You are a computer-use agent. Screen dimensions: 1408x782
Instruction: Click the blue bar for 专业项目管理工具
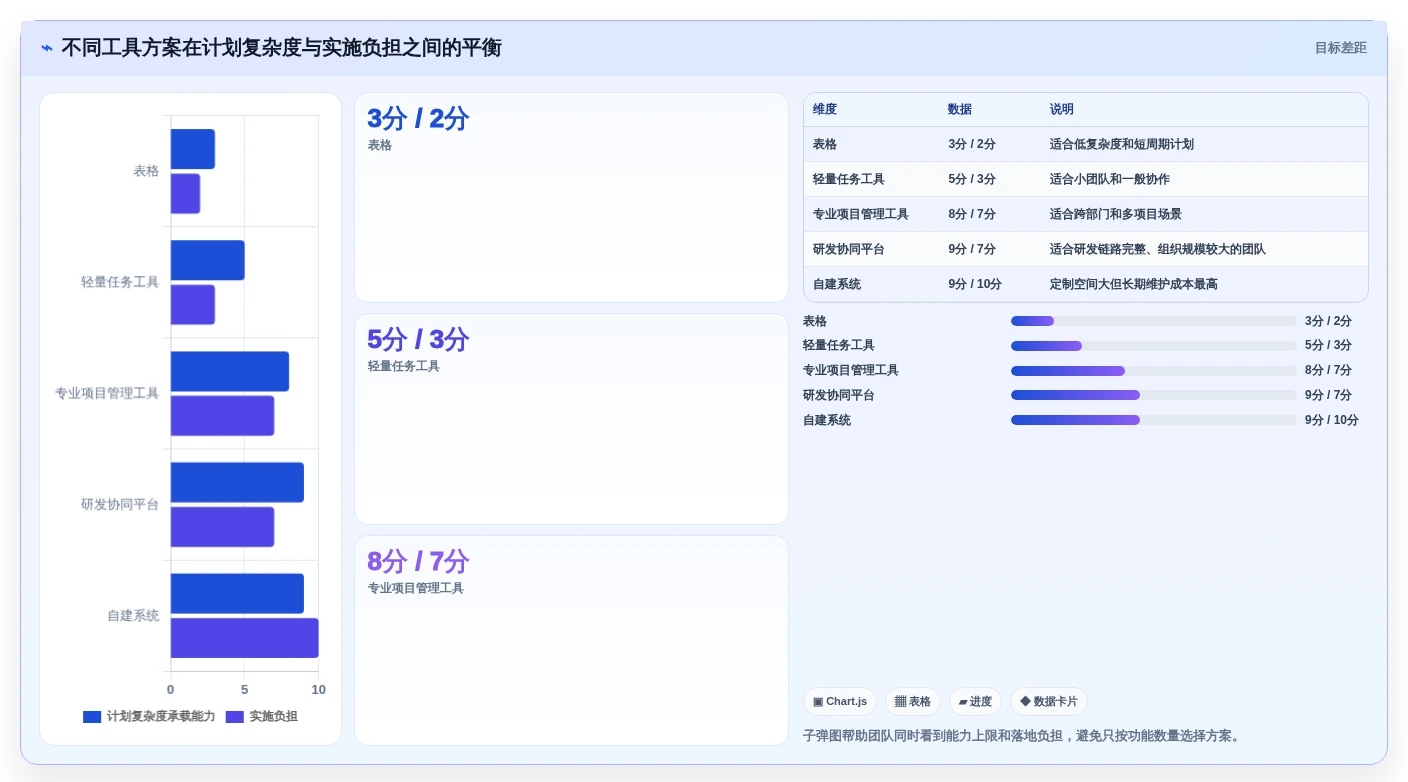pyautogui.click(x=230, y=371)
